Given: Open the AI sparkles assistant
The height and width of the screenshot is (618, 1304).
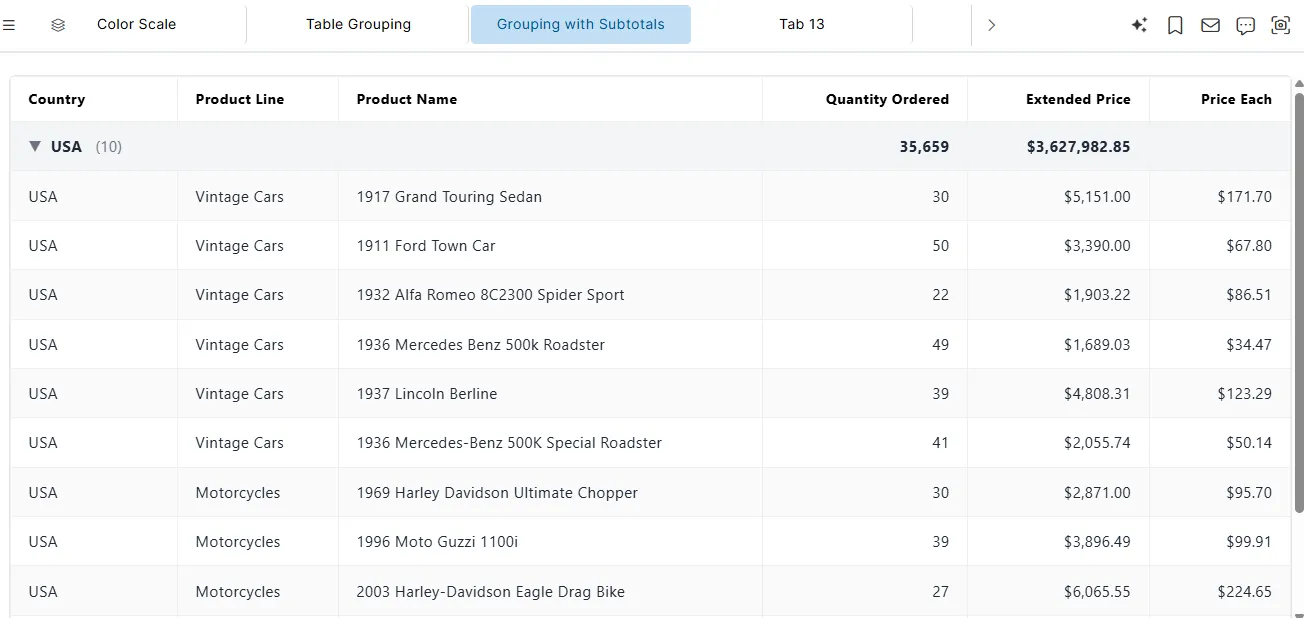Looking at the screenshot, I should coord(1139,25).
